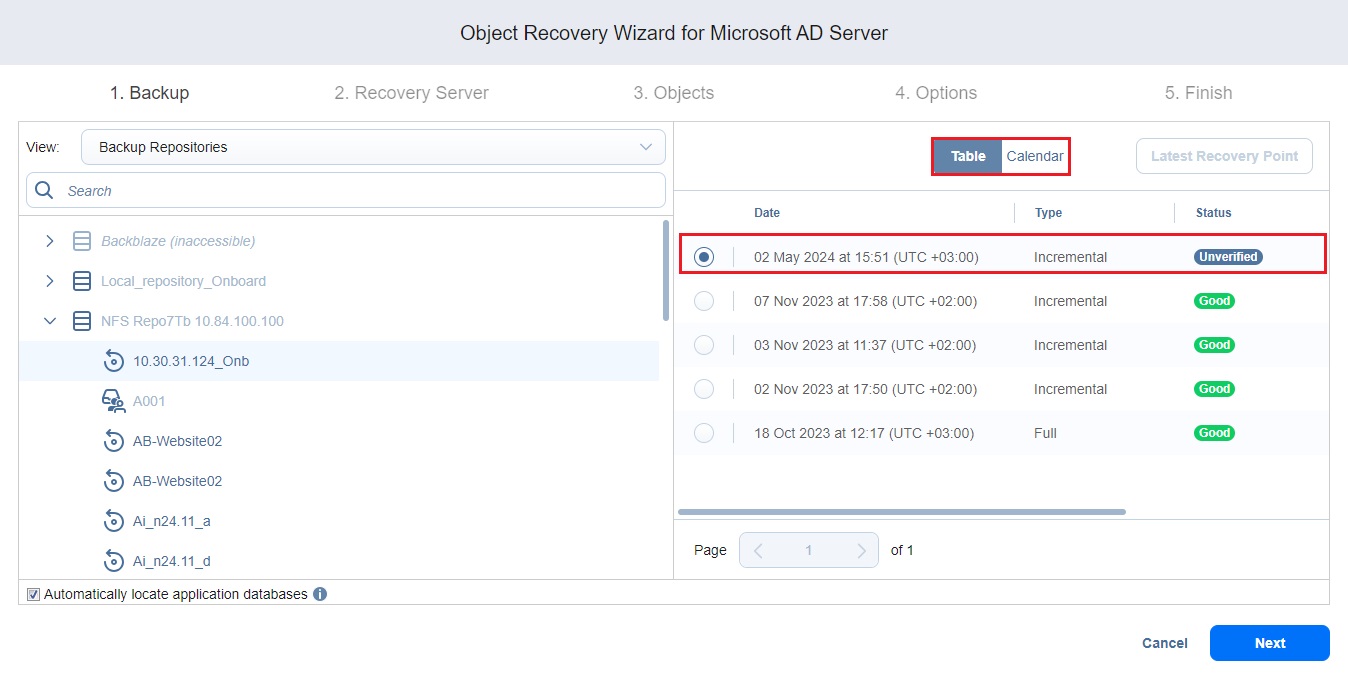Uncheck Automatically locate application databases
Image resolution: width=1348 pixels, height=677 pixels.
coord(33,594)
